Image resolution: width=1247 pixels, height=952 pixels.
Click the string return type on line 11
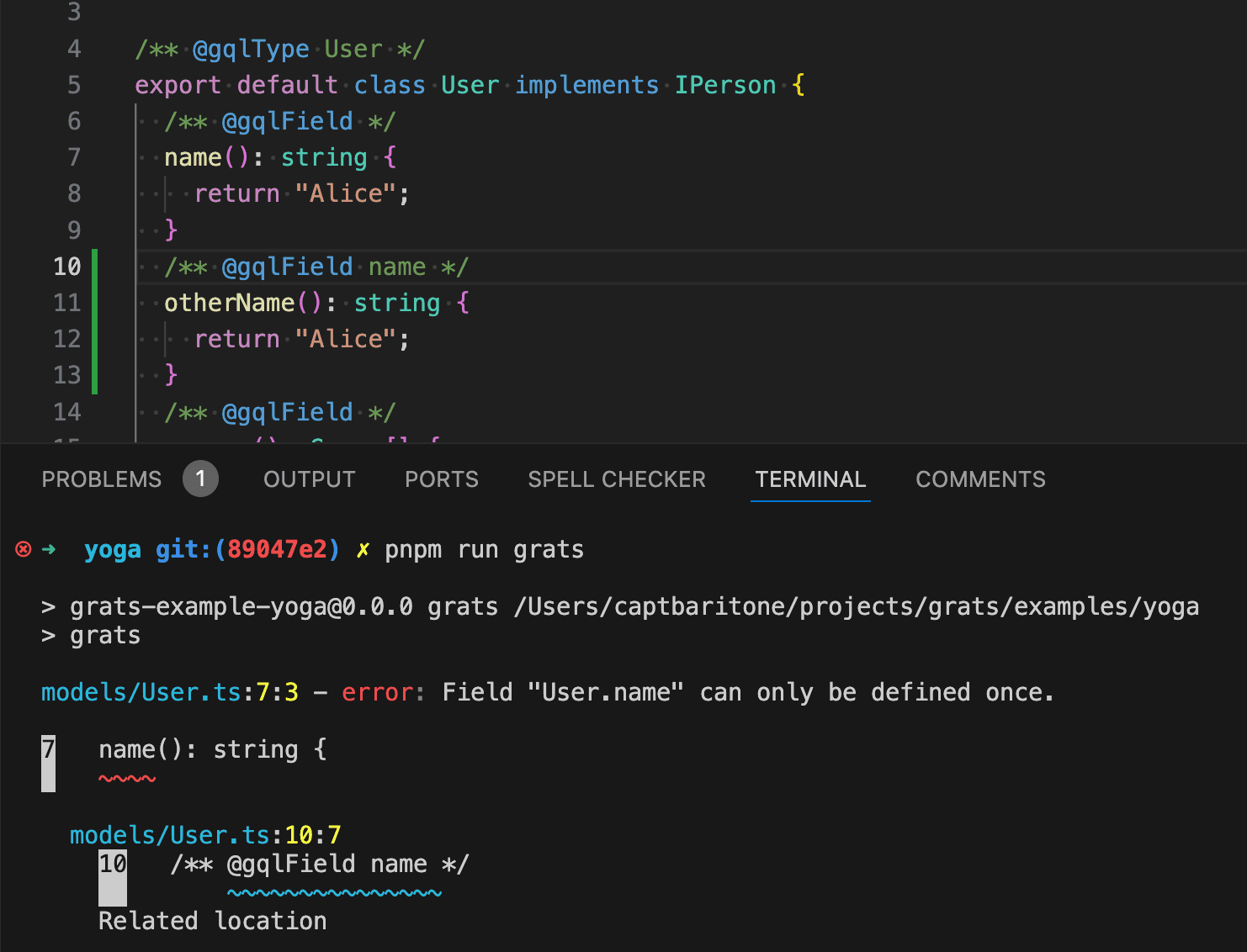tap(396, 303)
